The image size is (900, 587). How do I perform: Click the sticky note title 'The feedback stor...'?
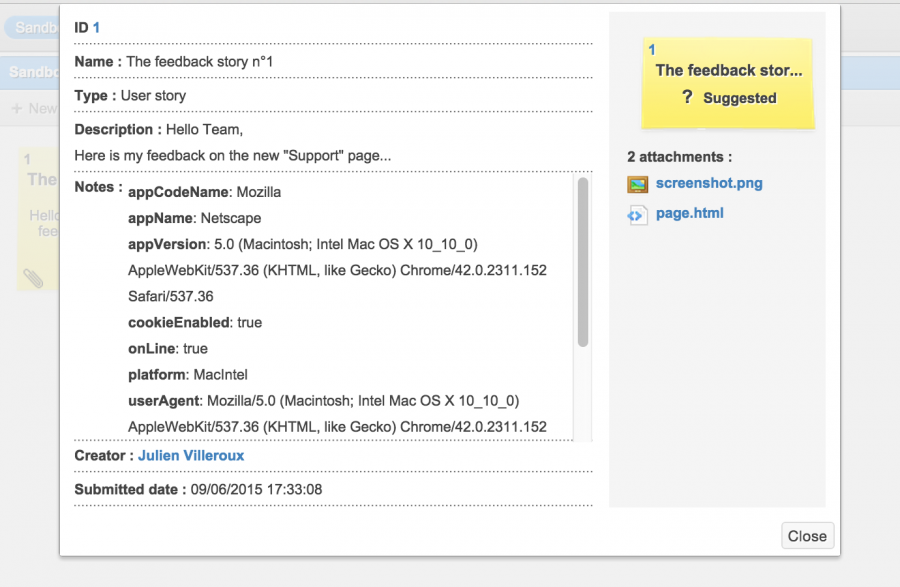coord(729,70)
